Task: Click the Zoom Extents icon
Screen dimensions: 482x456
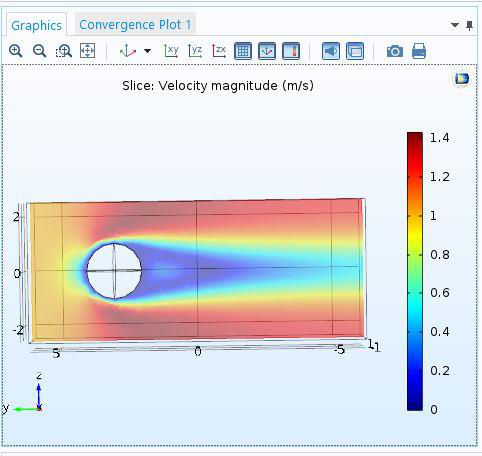Action: point(87,51)
